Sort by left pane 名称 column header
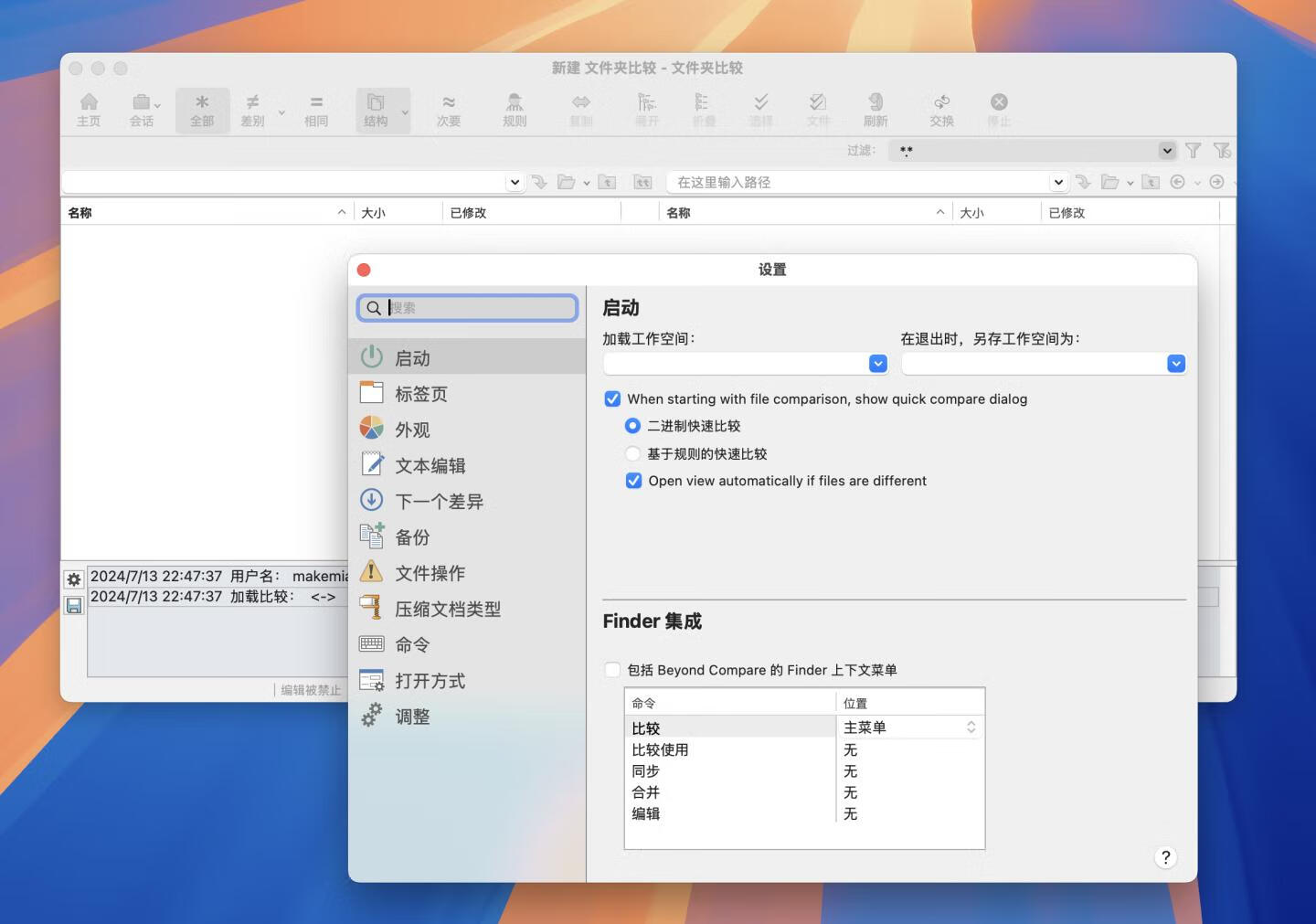The height and width of the screenshot is (924, 1316). (207, 212)
